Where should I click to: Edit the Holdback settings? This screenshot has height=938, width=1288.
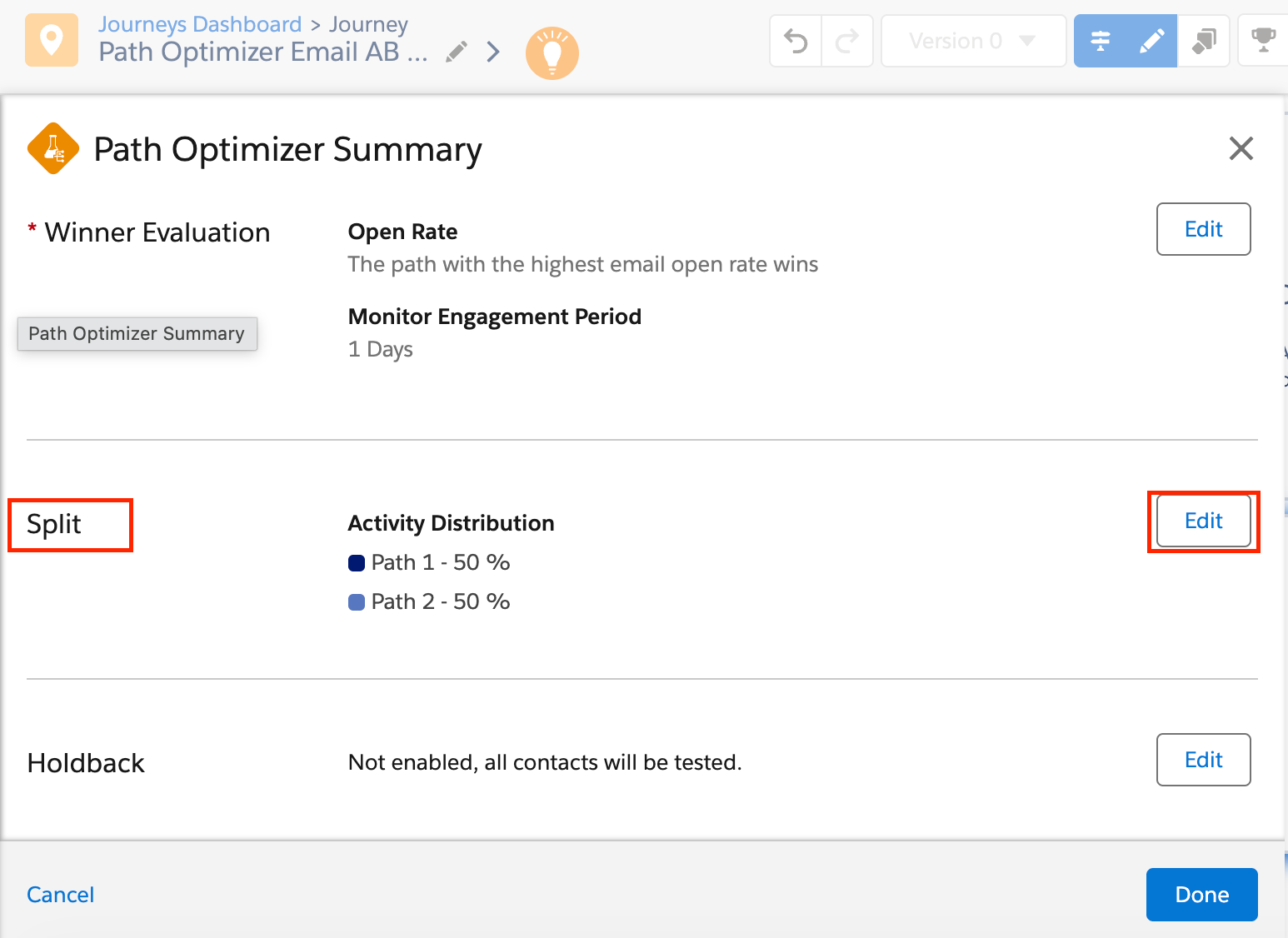click(x=1203, y=760)
